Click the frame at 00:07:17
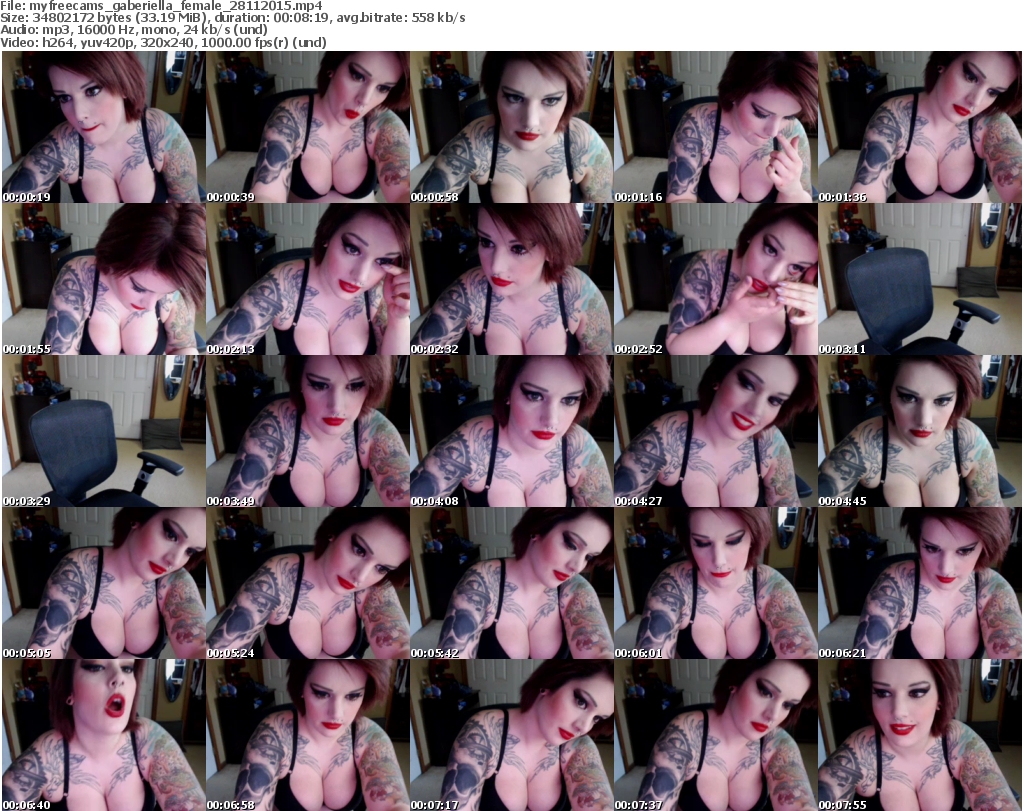 (x=511, y=735)
